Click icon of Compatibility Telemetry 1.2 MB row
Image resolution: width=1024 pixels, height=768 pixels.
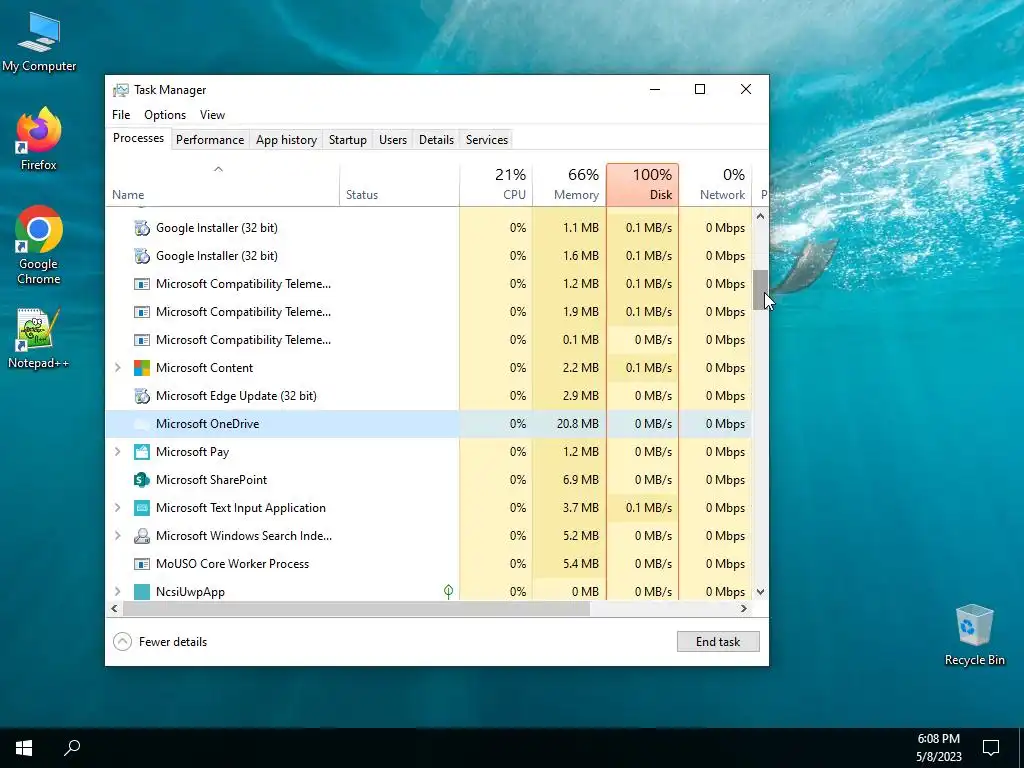[x=142, y=284]
